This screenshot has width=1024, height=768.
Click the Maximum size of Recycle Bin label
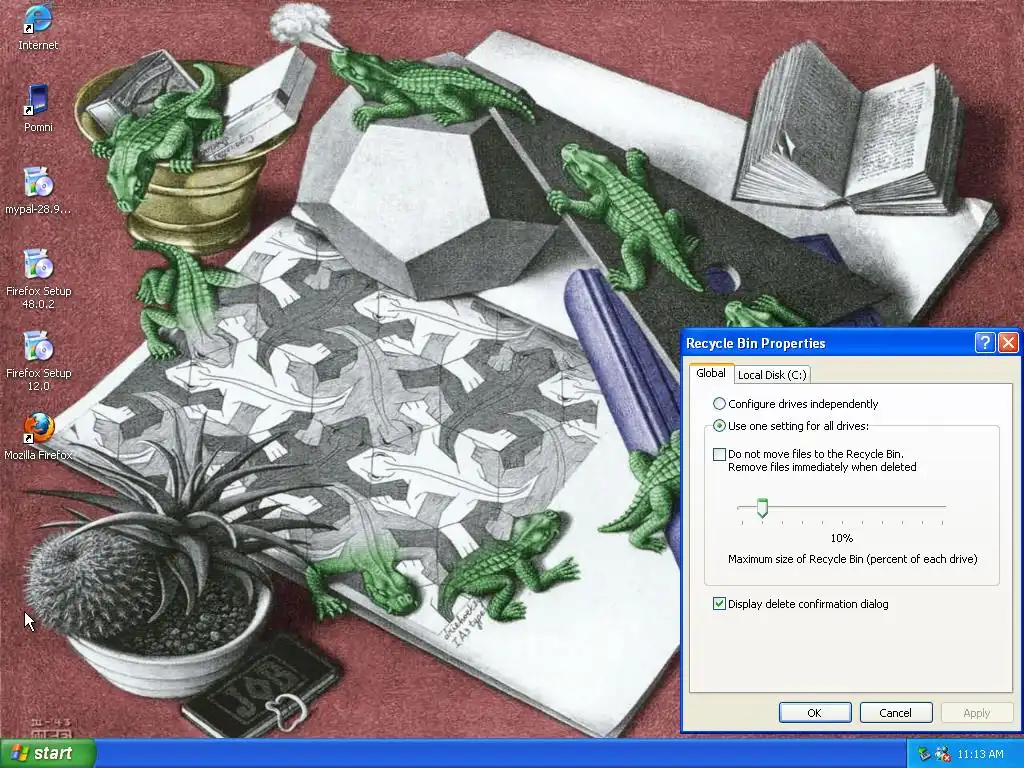(x=852, y=559)
